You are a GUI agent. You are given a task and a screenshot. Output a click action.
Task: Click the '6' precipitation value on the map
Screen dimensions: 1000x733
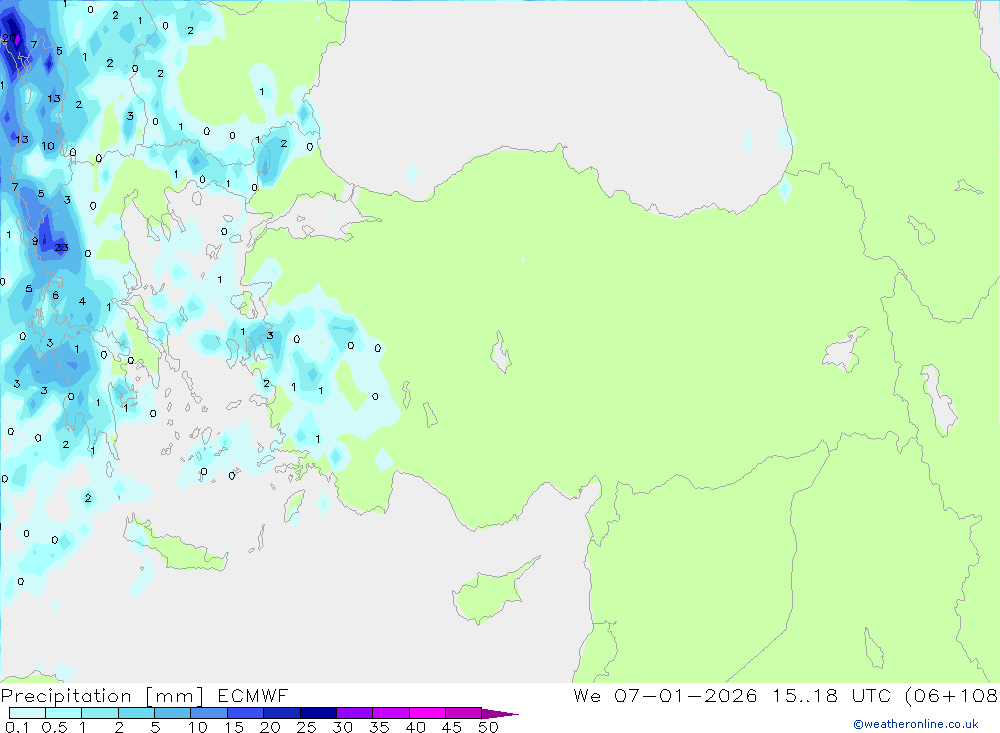pos(55,295)
